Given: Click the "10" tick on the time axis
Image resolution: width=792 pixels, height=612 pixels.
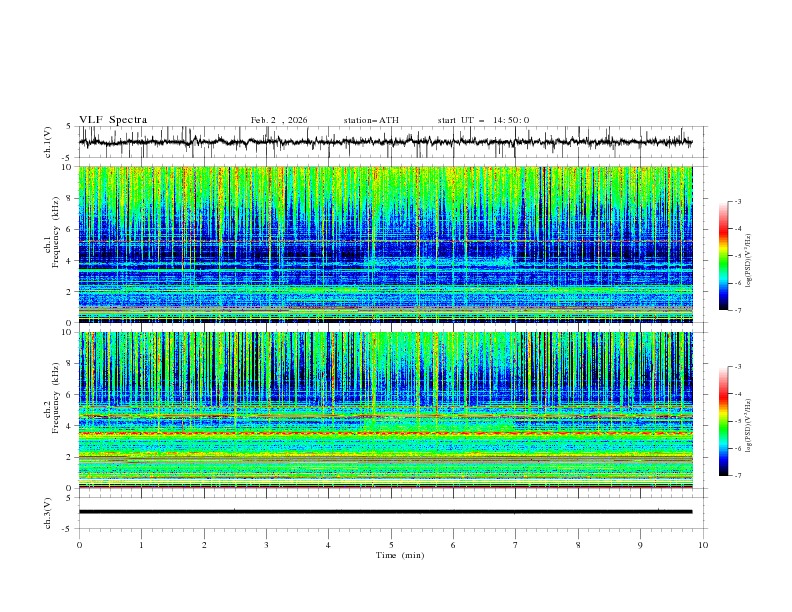Looking at the screenshot, I should pyautogui.click(x=703, y=545).
